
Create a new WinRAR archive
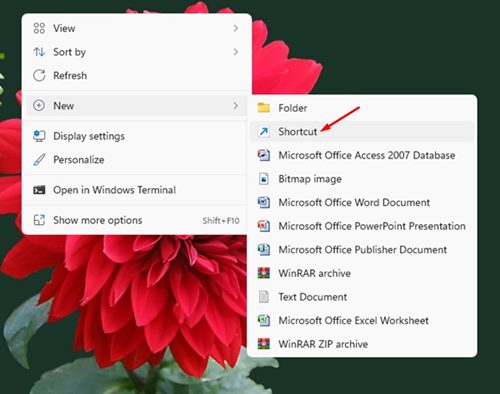point(362,273)
